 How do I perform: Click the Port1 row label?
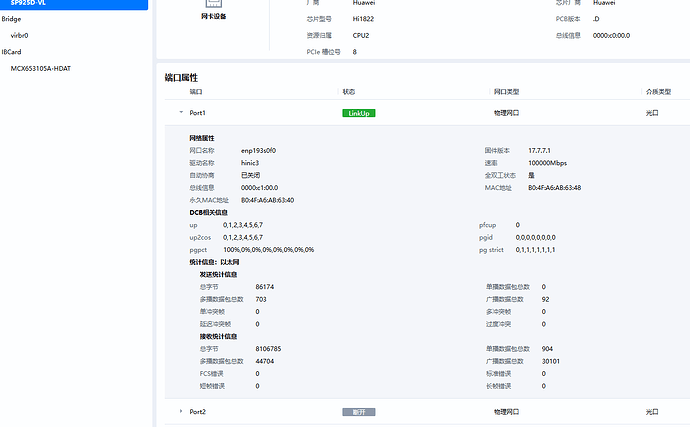(x=198, y=113)
